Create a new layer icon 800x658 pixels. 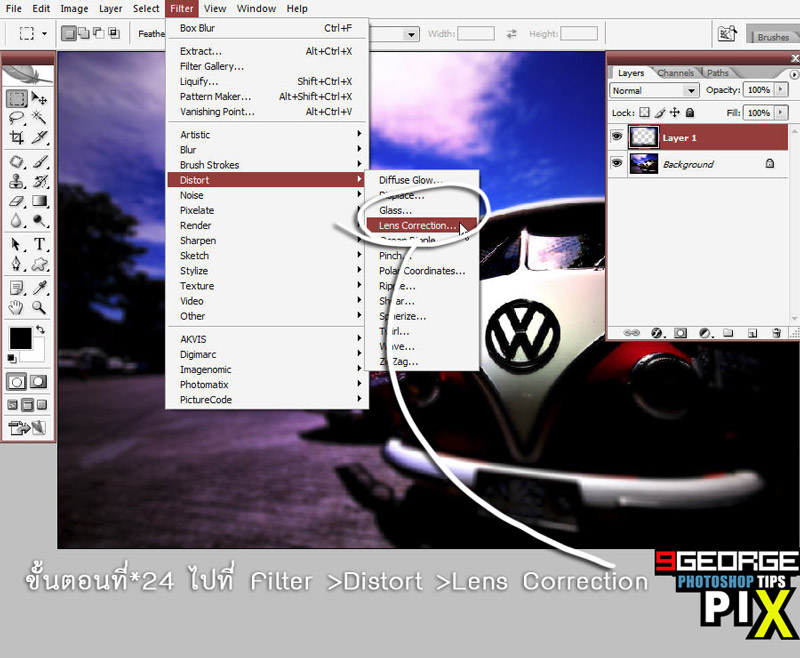click(753, 333)
